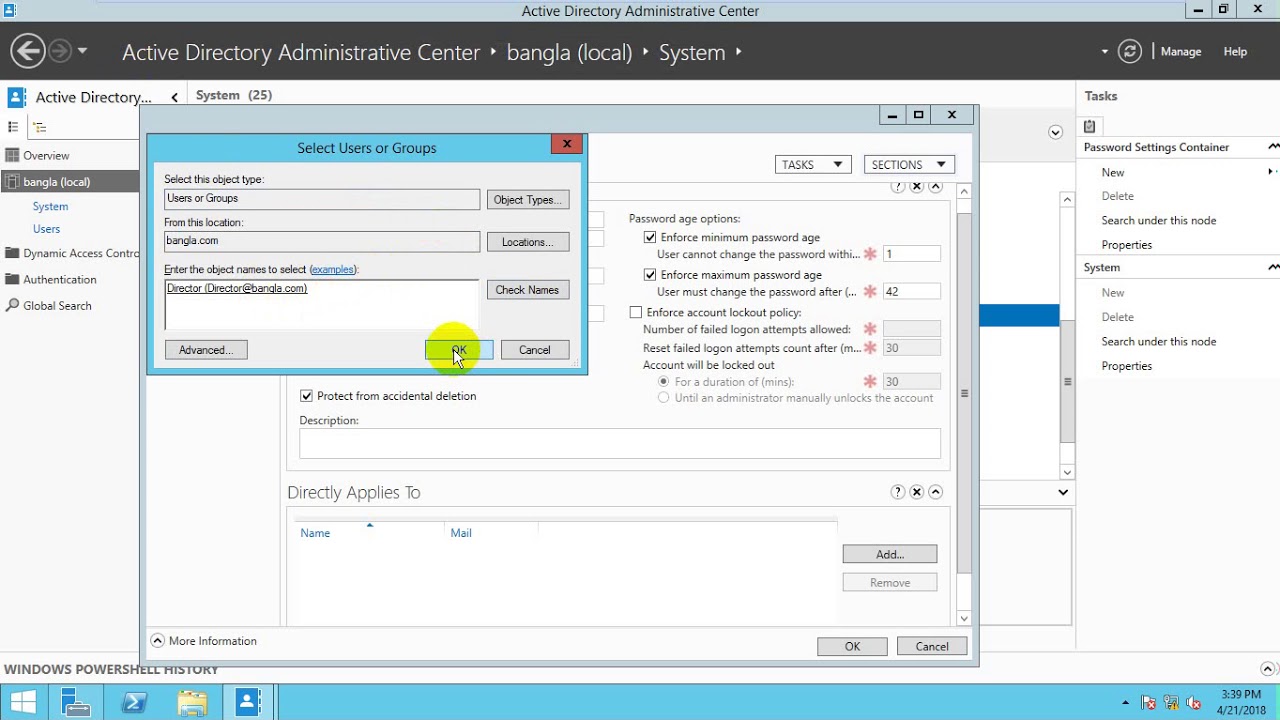1280x720 pixels.
Task: Click Check Names button
Action: pos(527,290)
